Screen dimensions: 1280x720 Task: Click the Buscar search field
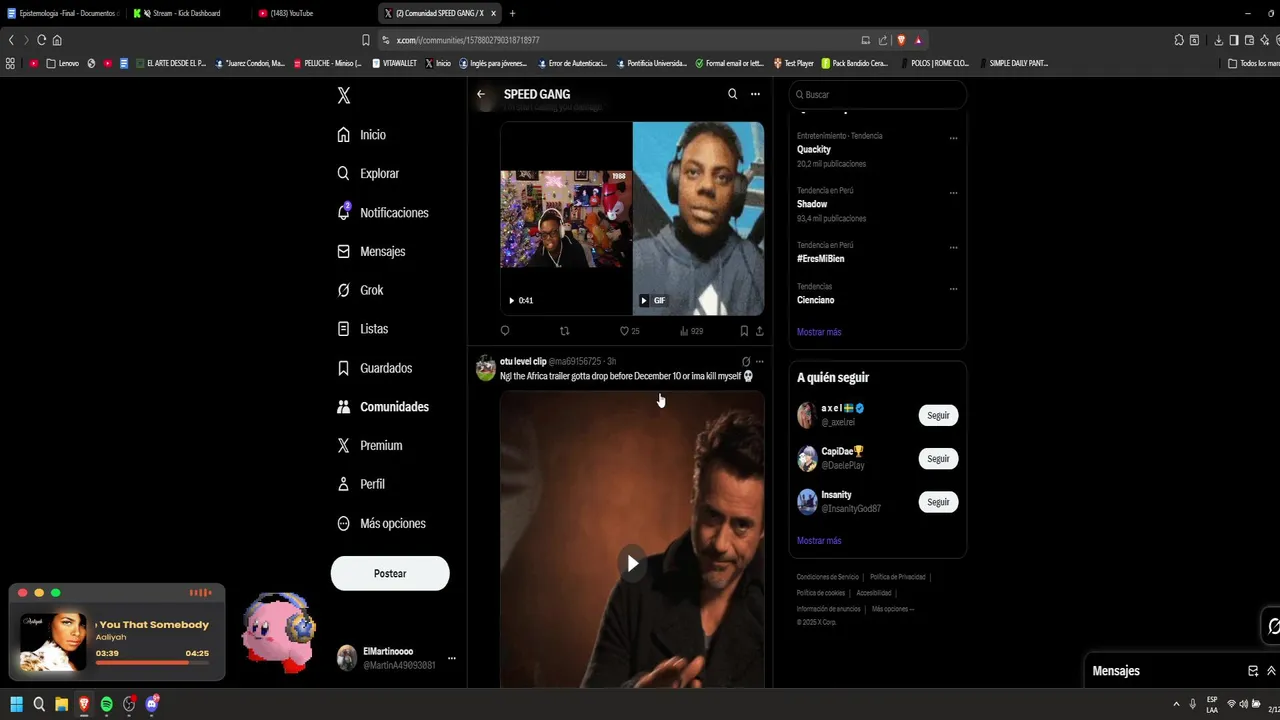pyautogui.click(x=877, y=94)
